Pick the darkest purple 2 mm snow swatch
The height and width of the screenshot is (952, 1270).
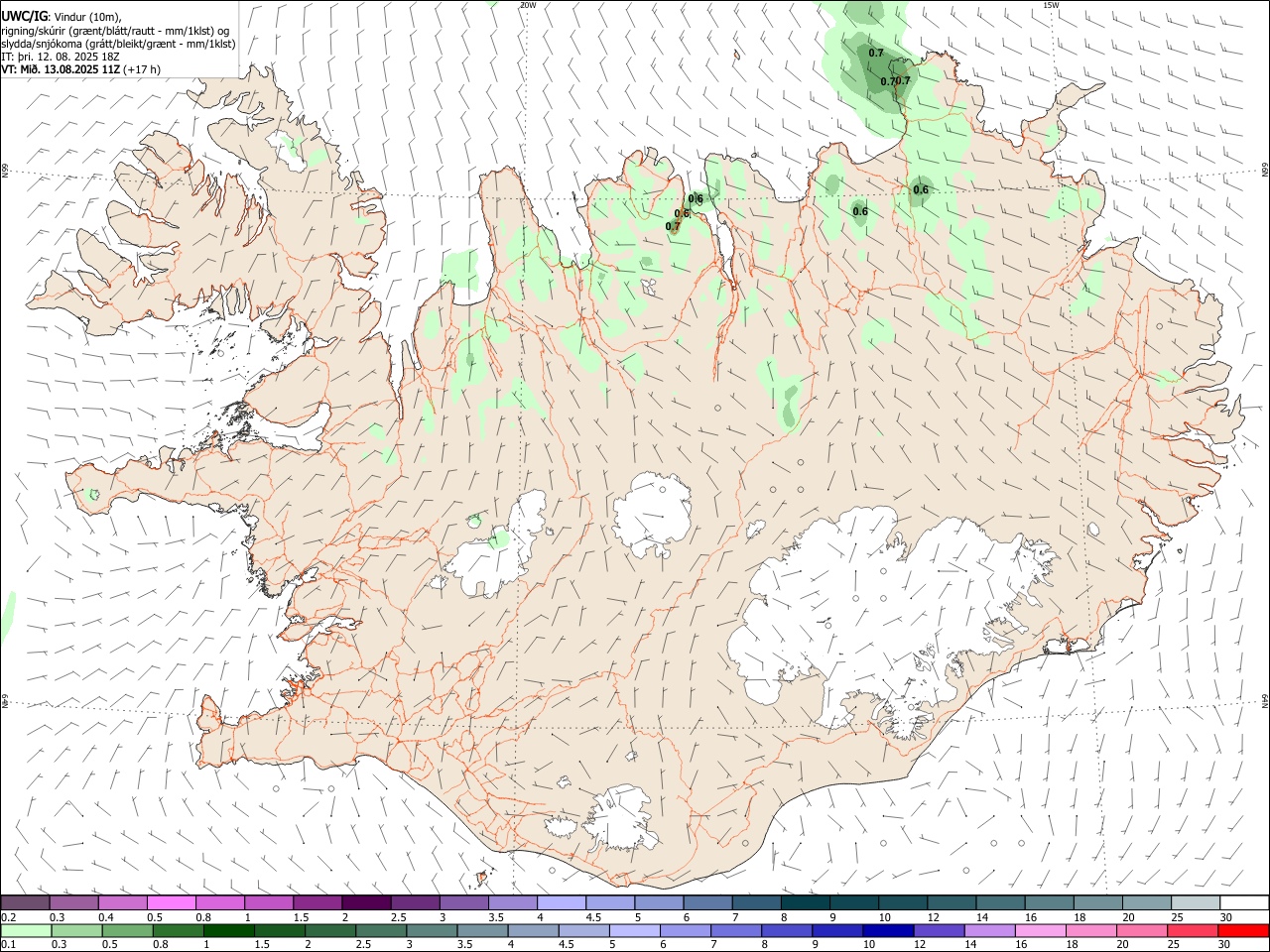[366, 902]
